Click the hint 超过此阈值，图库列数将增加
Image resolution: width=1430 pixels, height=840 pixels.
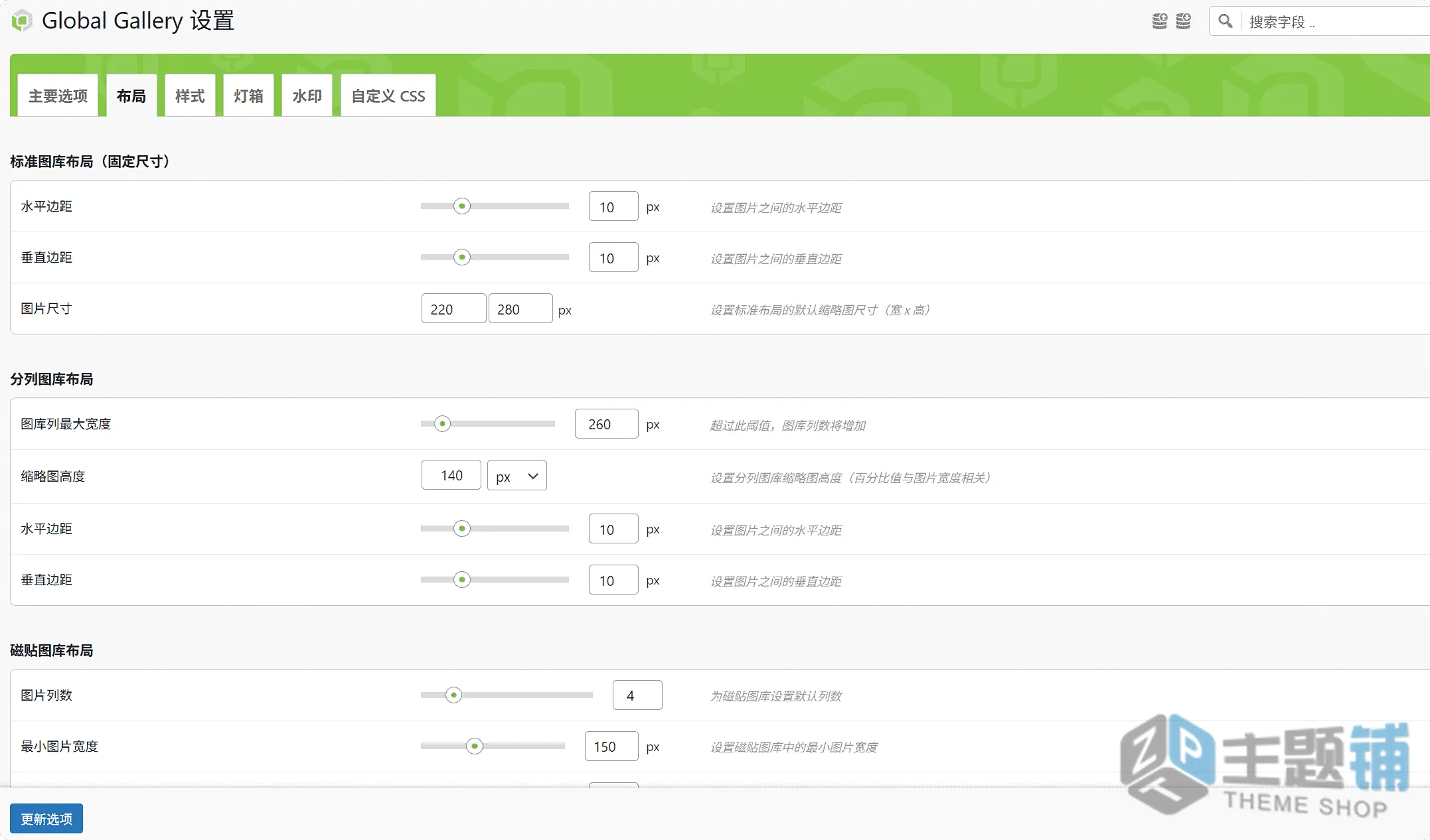pos(788,425)
